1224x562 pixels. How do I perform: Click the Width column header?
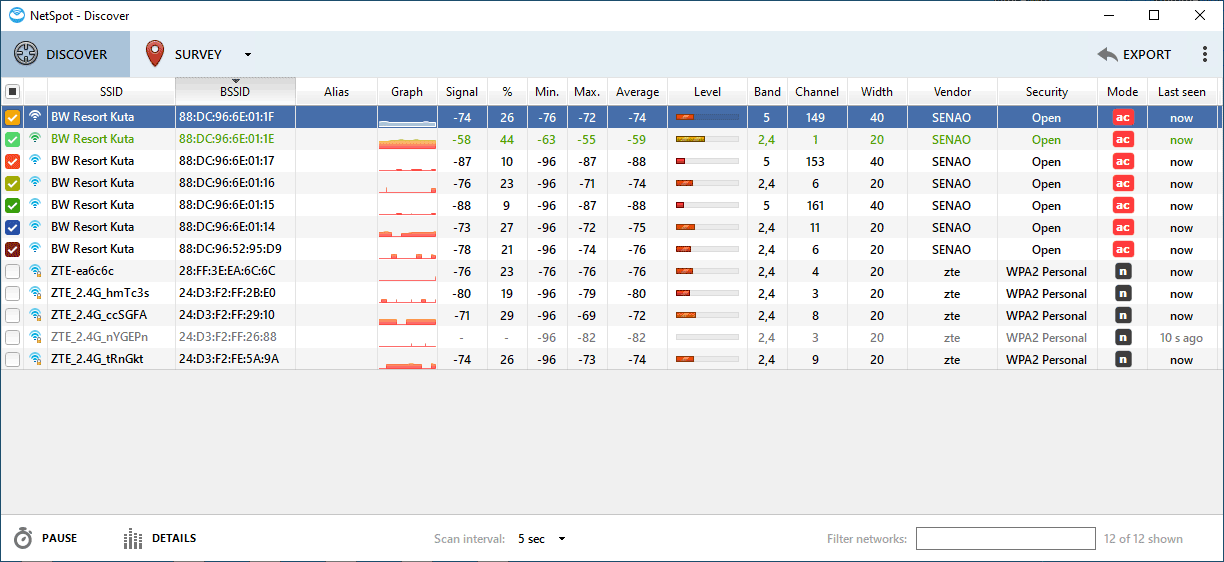pyautogui.click(x=877, y=91)
